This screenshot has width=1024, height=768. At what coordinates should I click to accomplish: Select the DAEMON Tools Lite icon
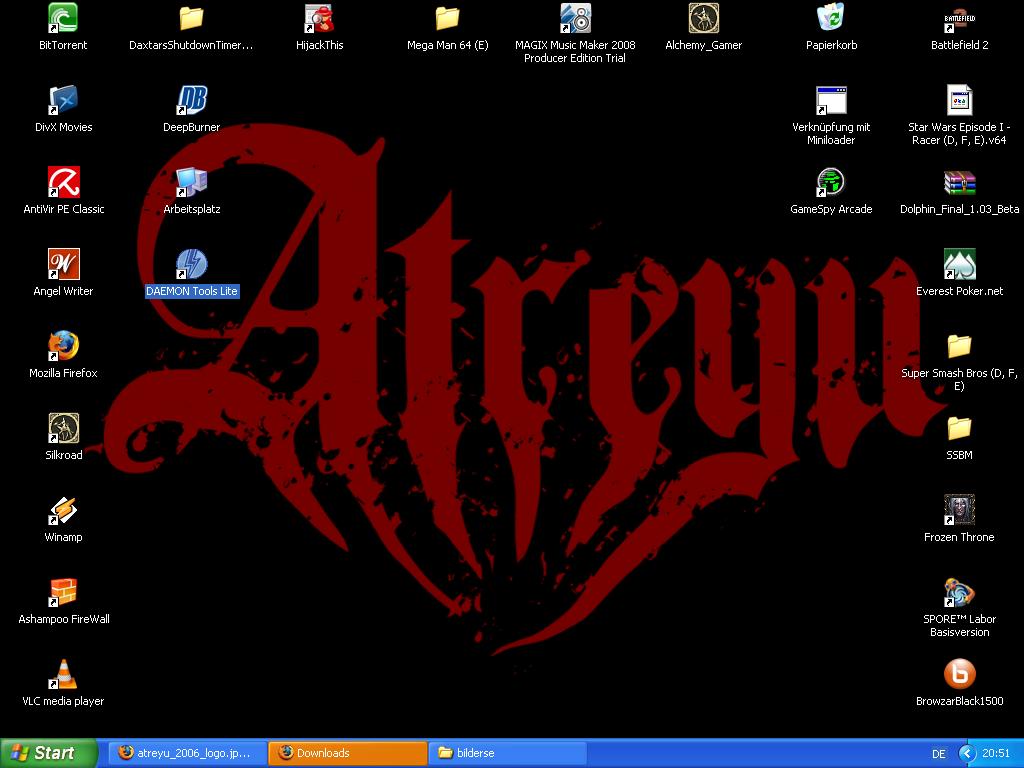(191, 265)
